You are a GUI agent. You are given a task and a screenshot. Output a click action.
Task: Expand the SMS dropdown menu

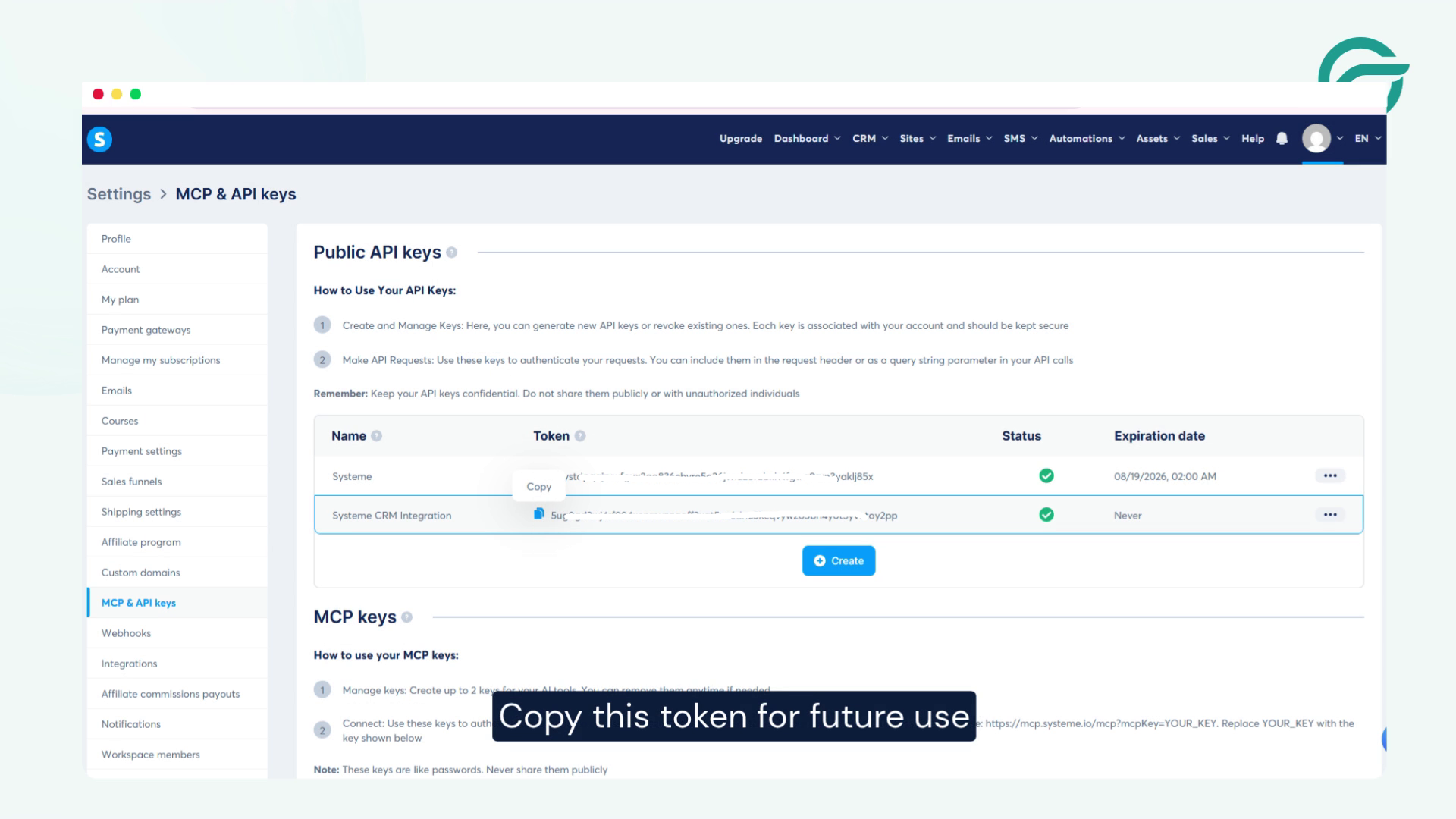coord(1021,139)
